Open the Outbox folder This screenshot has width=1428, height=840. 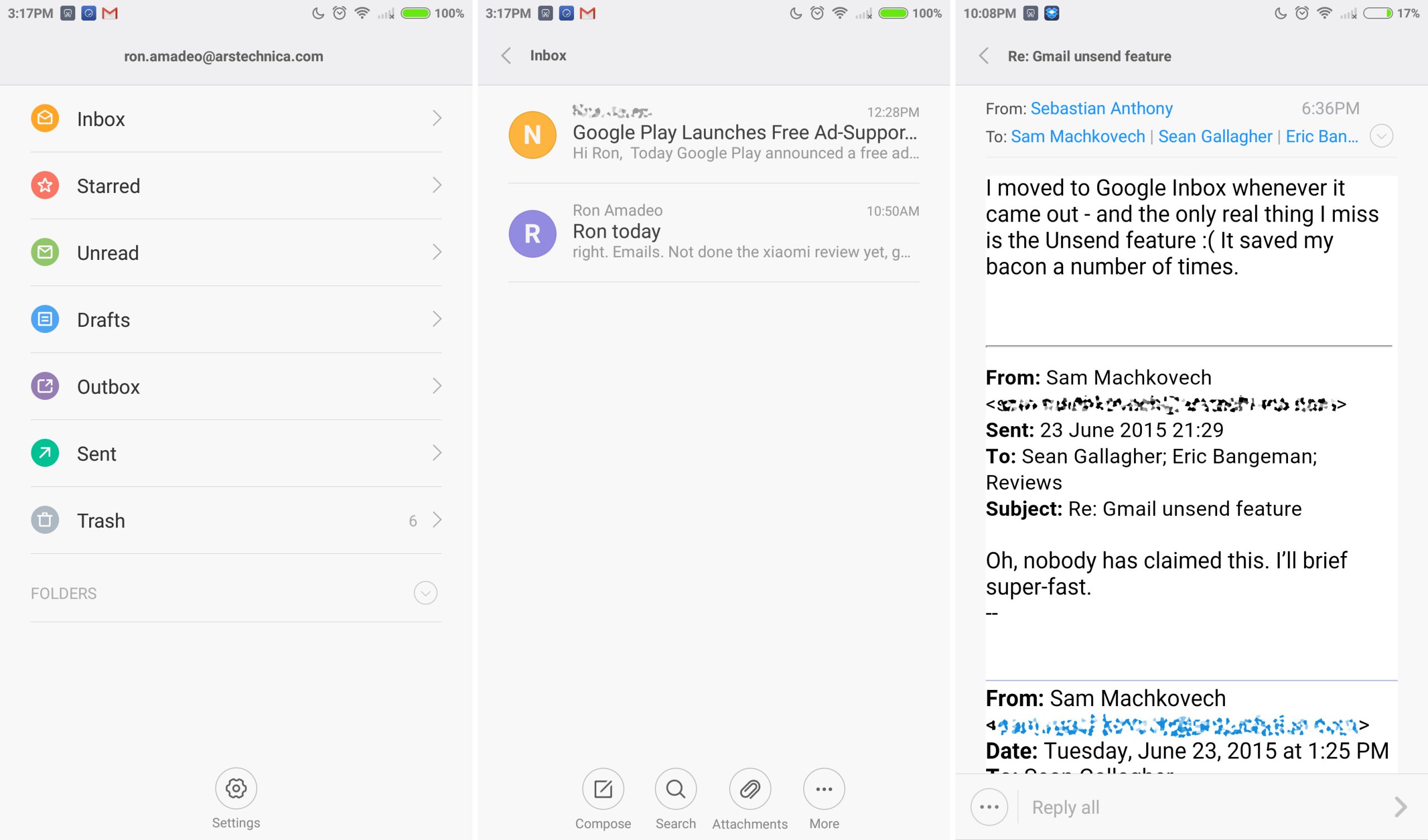click(x=108, y=387)
